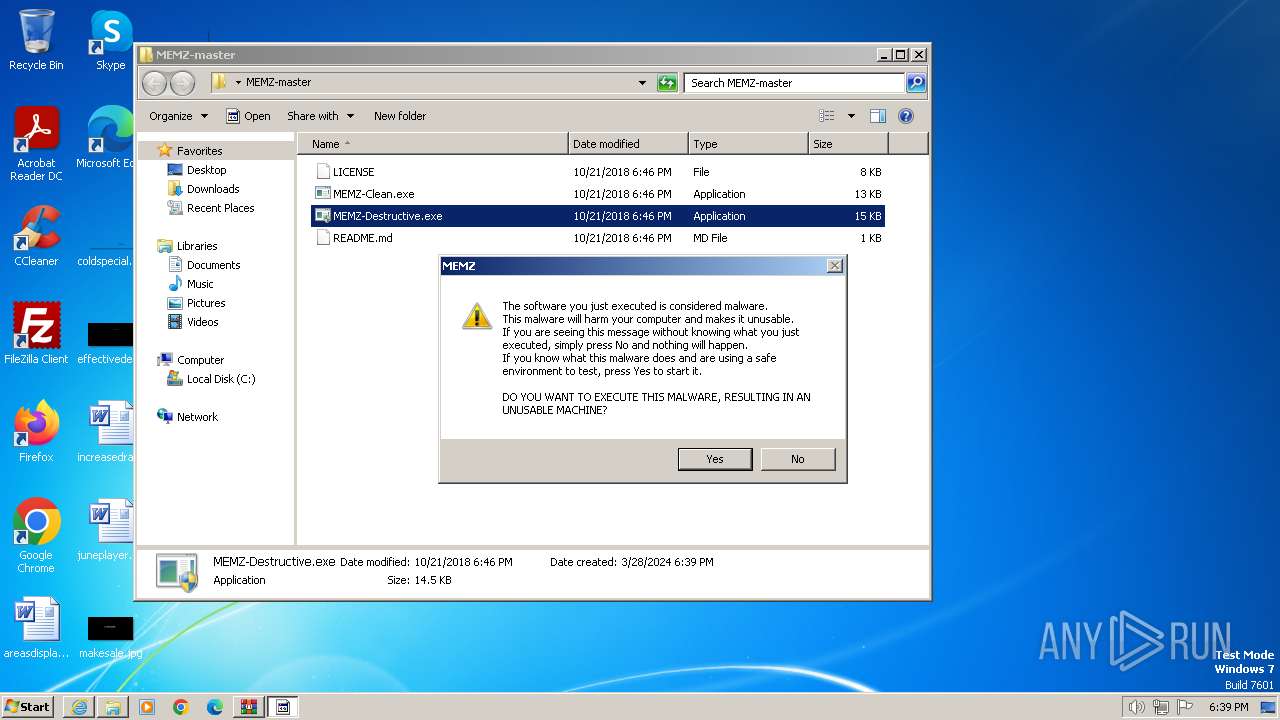Sort files by Name column
Screen dimensions: 1280x720
[433, 144]
